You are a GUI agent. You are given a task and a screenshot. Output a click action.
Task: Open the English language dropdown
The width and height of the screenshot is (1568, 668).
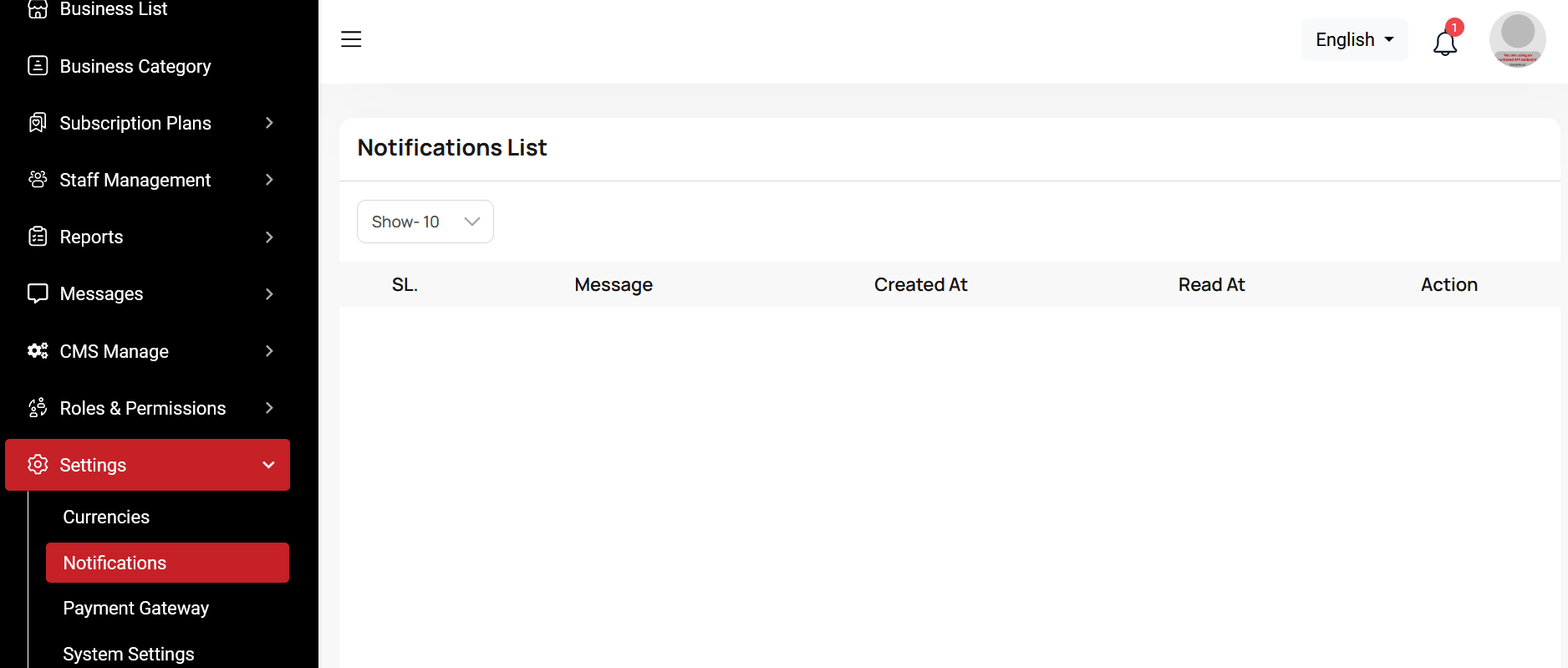pyautogui.click(x=1354, y=39)
